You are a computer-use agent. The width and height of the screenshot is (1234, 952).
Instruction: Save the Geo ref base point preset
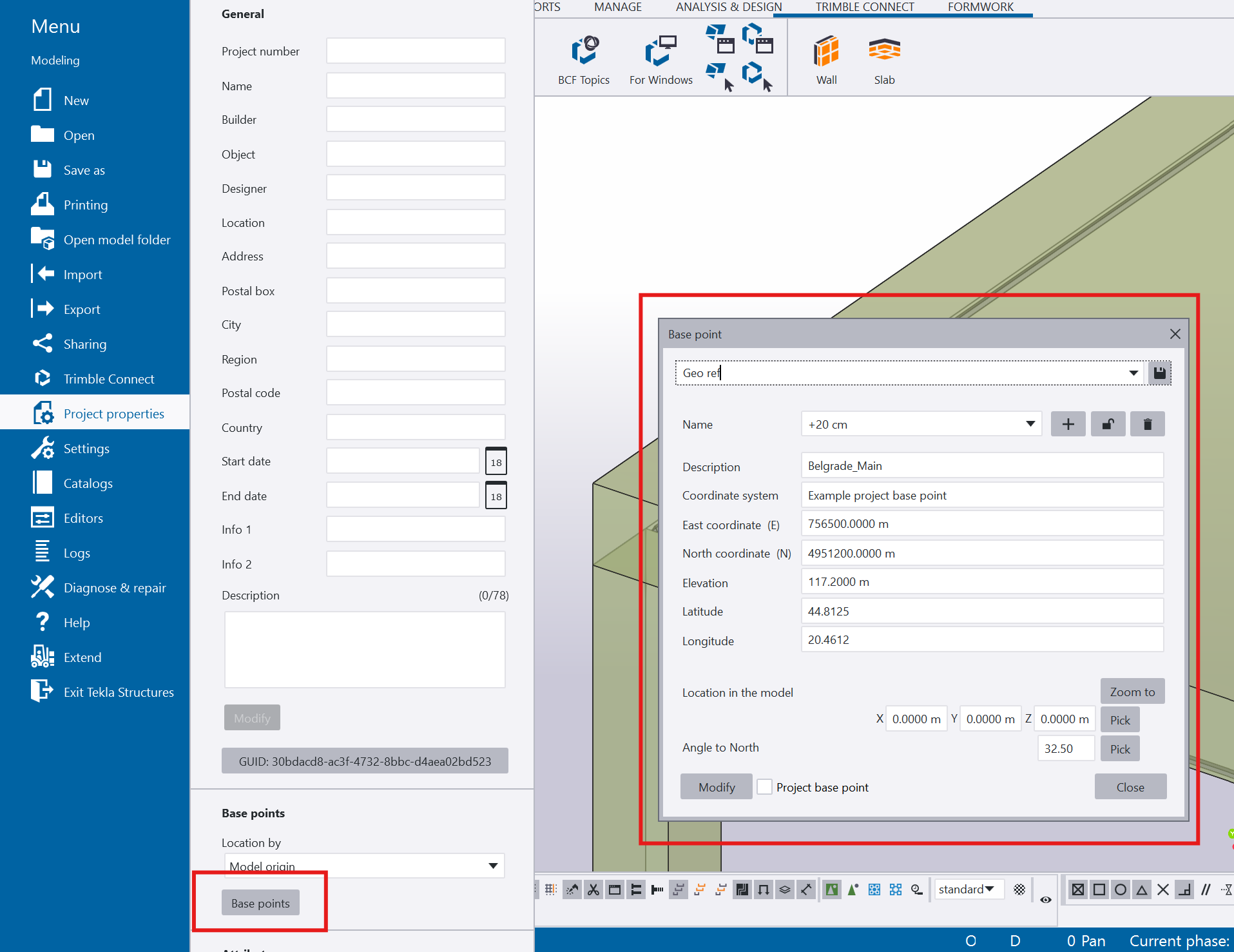coord(1159,373)
